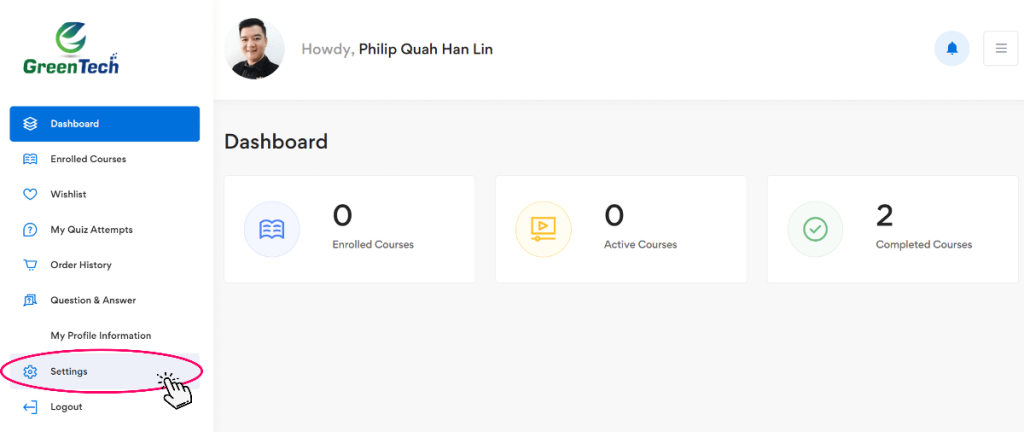Screen dimensions: 1024x432
Task: Click the user profile photo
Action: [255, 49]
